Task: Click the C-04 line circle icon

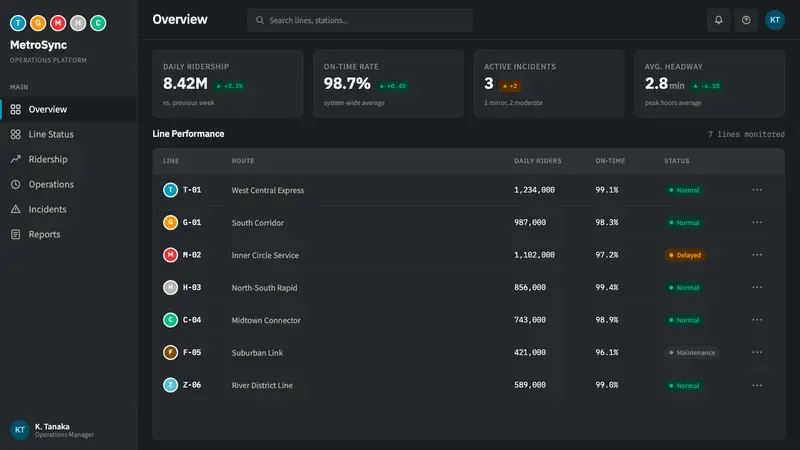Action: coord(170,320)
